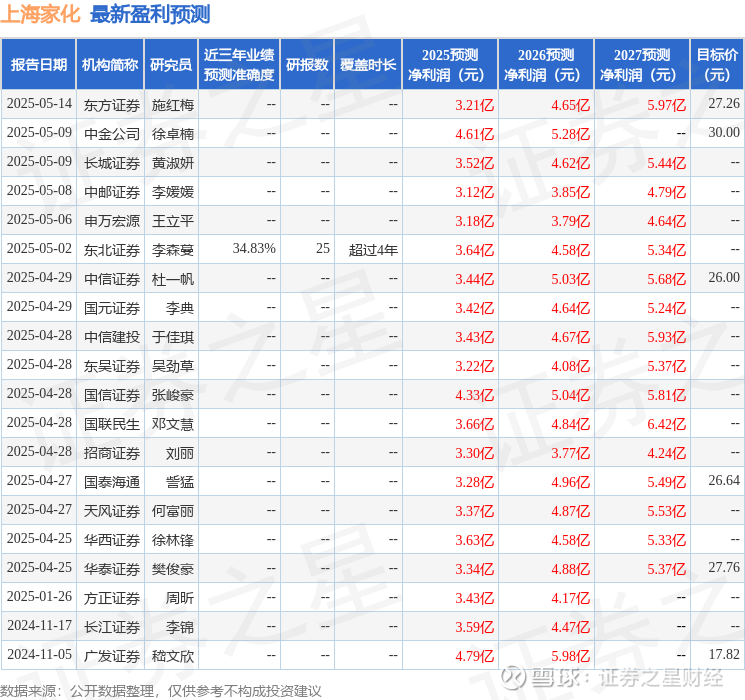Click the 覆盖时长 column header
745x700 pixels.
click(368, 65)
